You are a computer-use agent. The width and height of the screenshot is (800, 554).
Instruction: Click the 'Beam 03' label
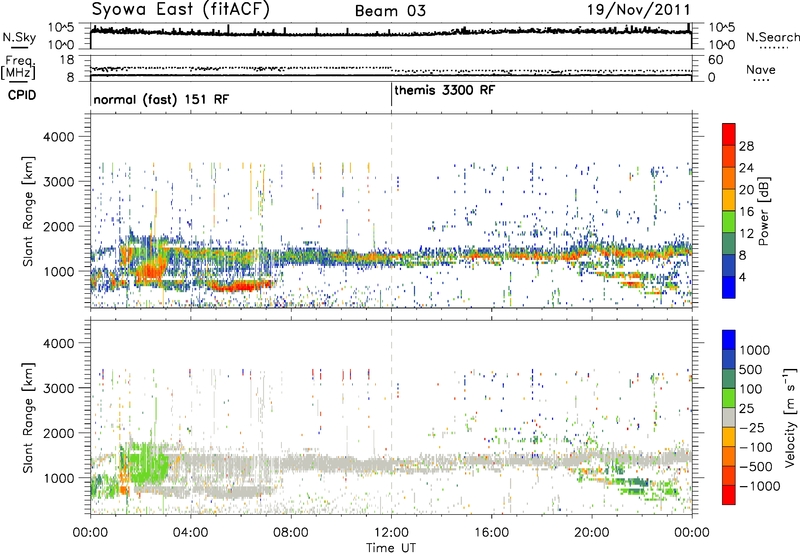(390, 11)
